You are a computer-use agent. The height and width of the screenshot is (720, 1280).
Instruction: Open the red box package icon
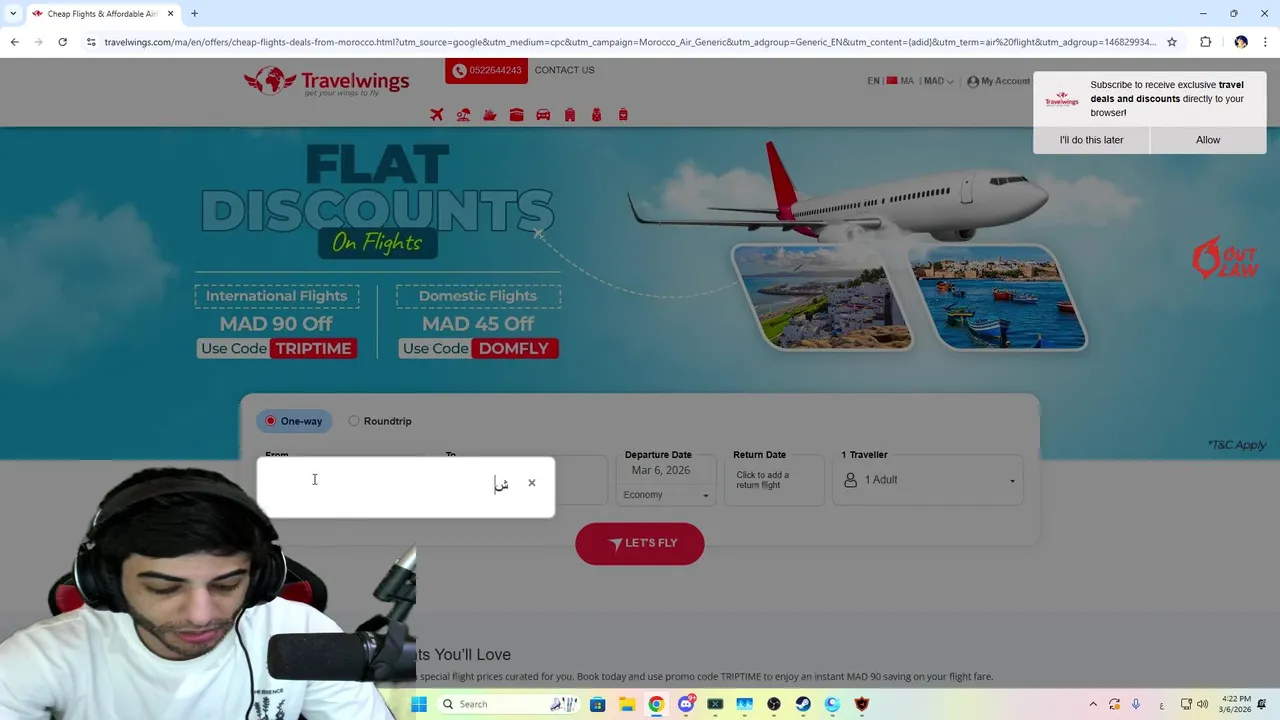(x=517, y=115)
